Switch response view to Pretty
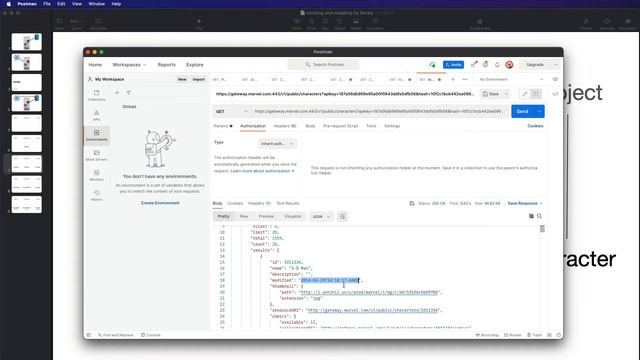The width and height of the screenshot is (640, 360). point(223,216)
